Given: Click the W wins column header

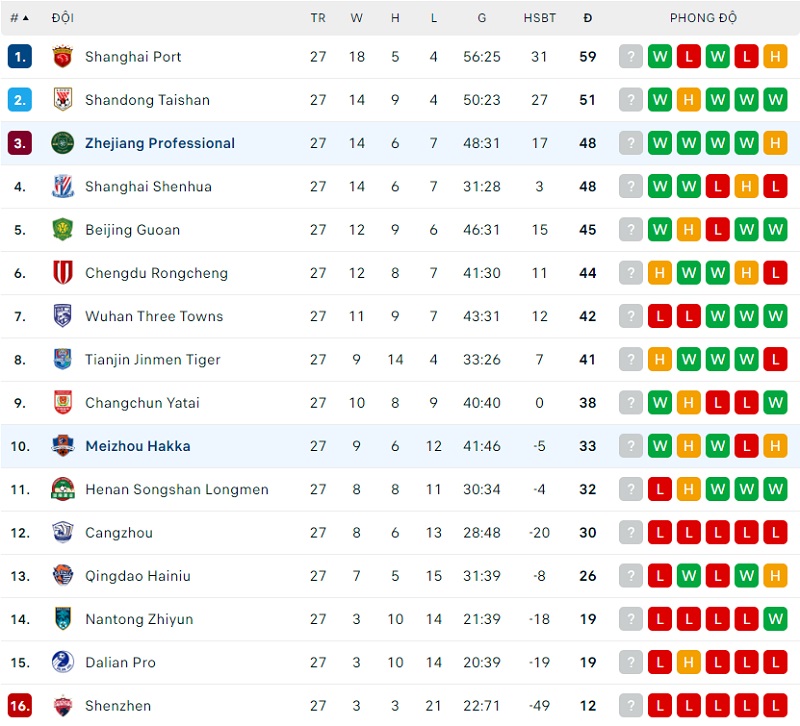Looking at the screenshot, I should point(357,18).
